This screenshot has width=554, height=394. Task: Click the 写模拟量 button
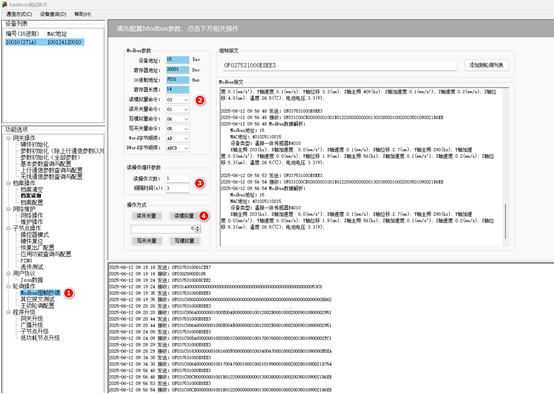coord(184,241)
